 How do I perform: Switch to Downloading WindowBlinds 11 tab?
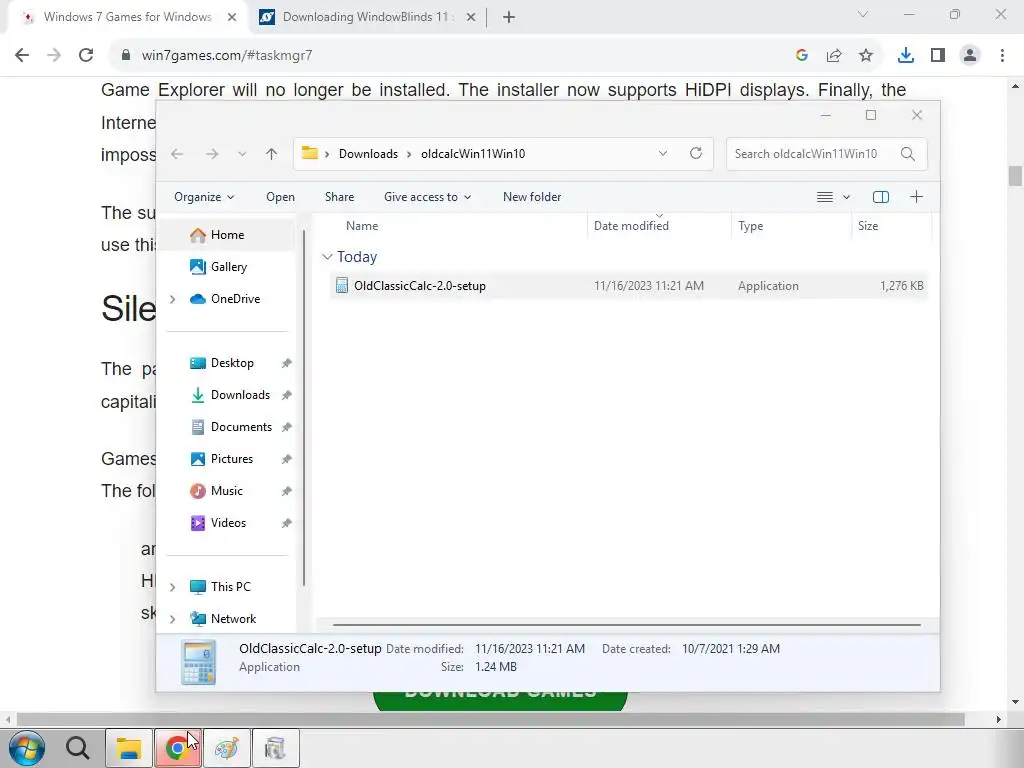(366, 17)
